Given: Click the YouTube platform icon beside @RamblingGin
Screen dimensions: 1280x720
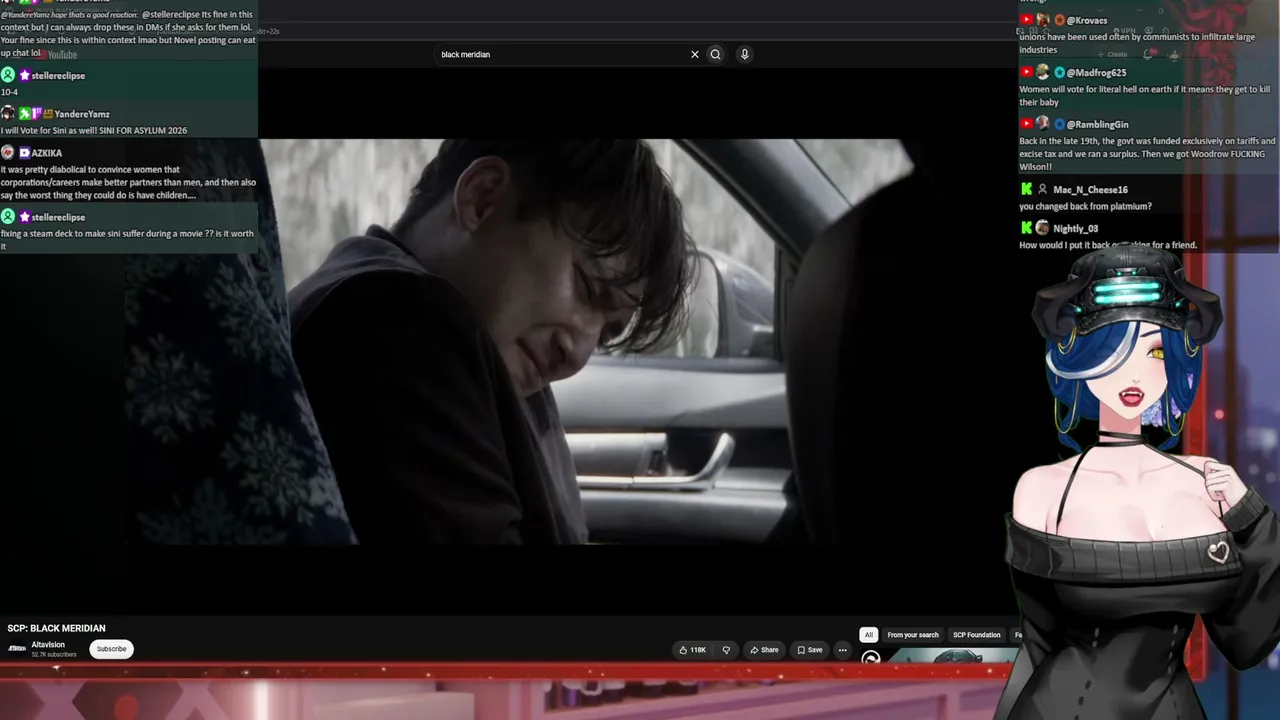Looking at the screenshot, I should (1026, 124).
